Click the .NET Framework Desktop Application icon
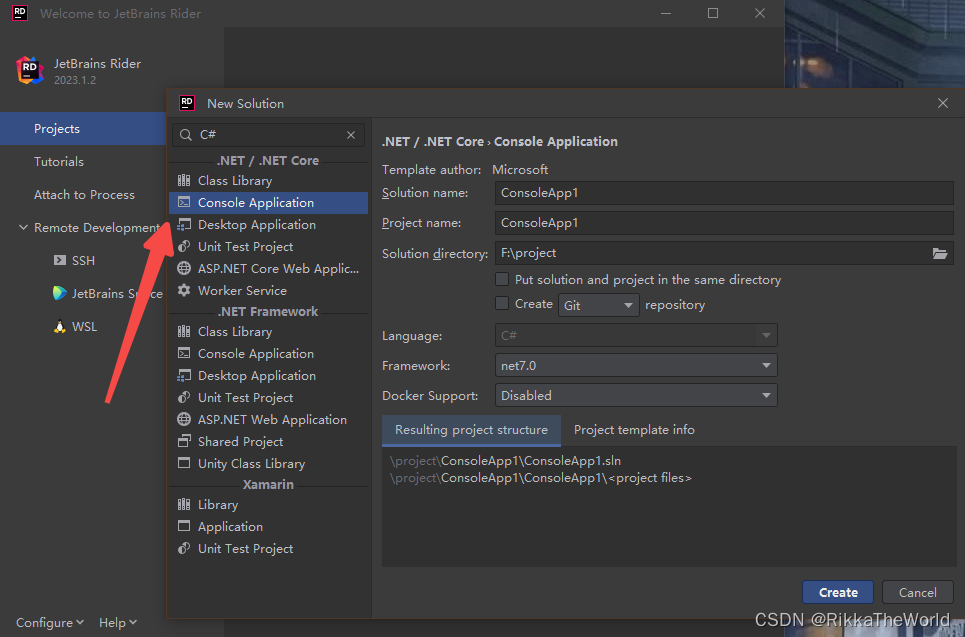 tap(183, 375)
